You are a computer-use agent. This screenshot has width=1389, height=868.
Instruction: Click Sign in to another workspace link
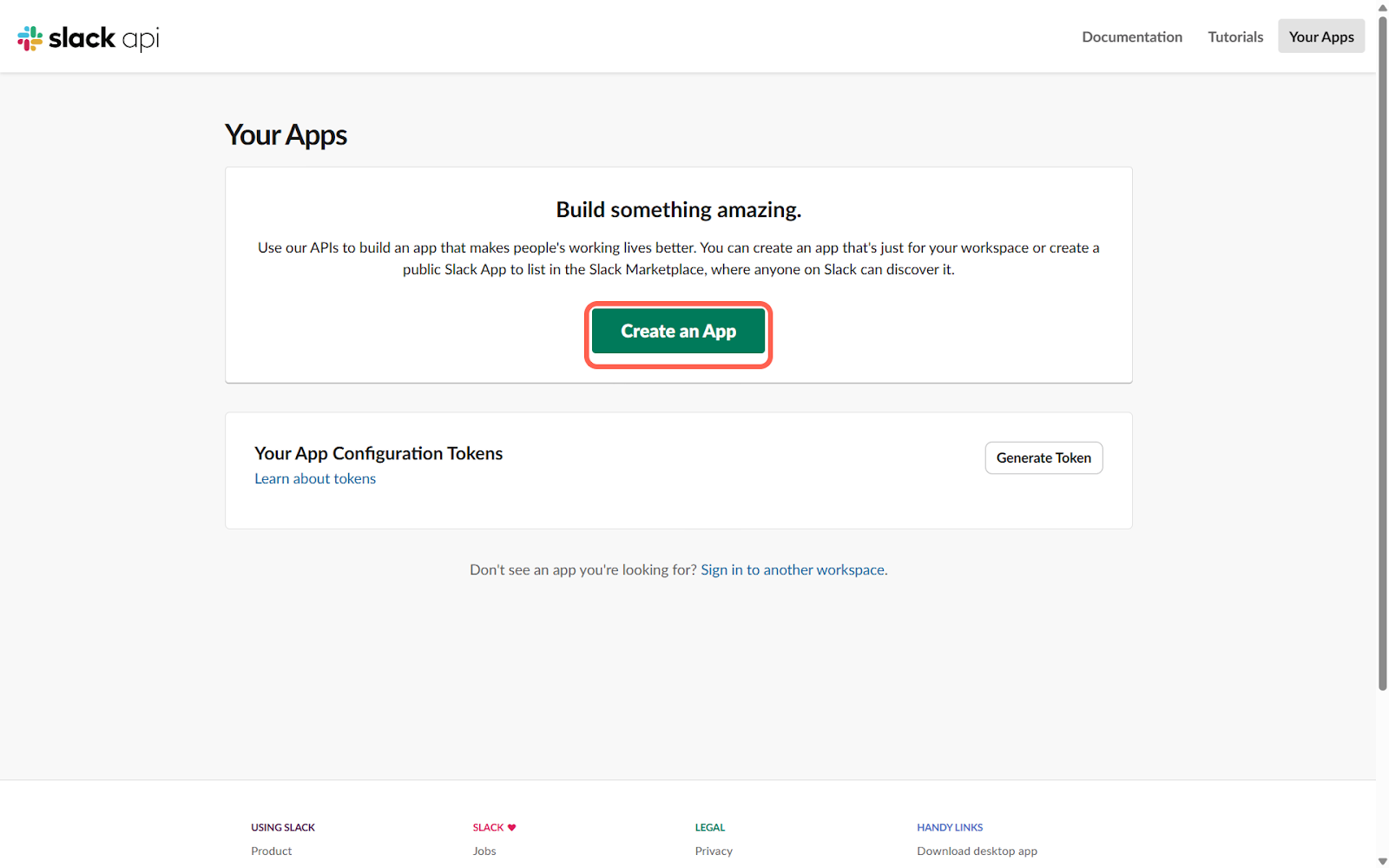793,569
